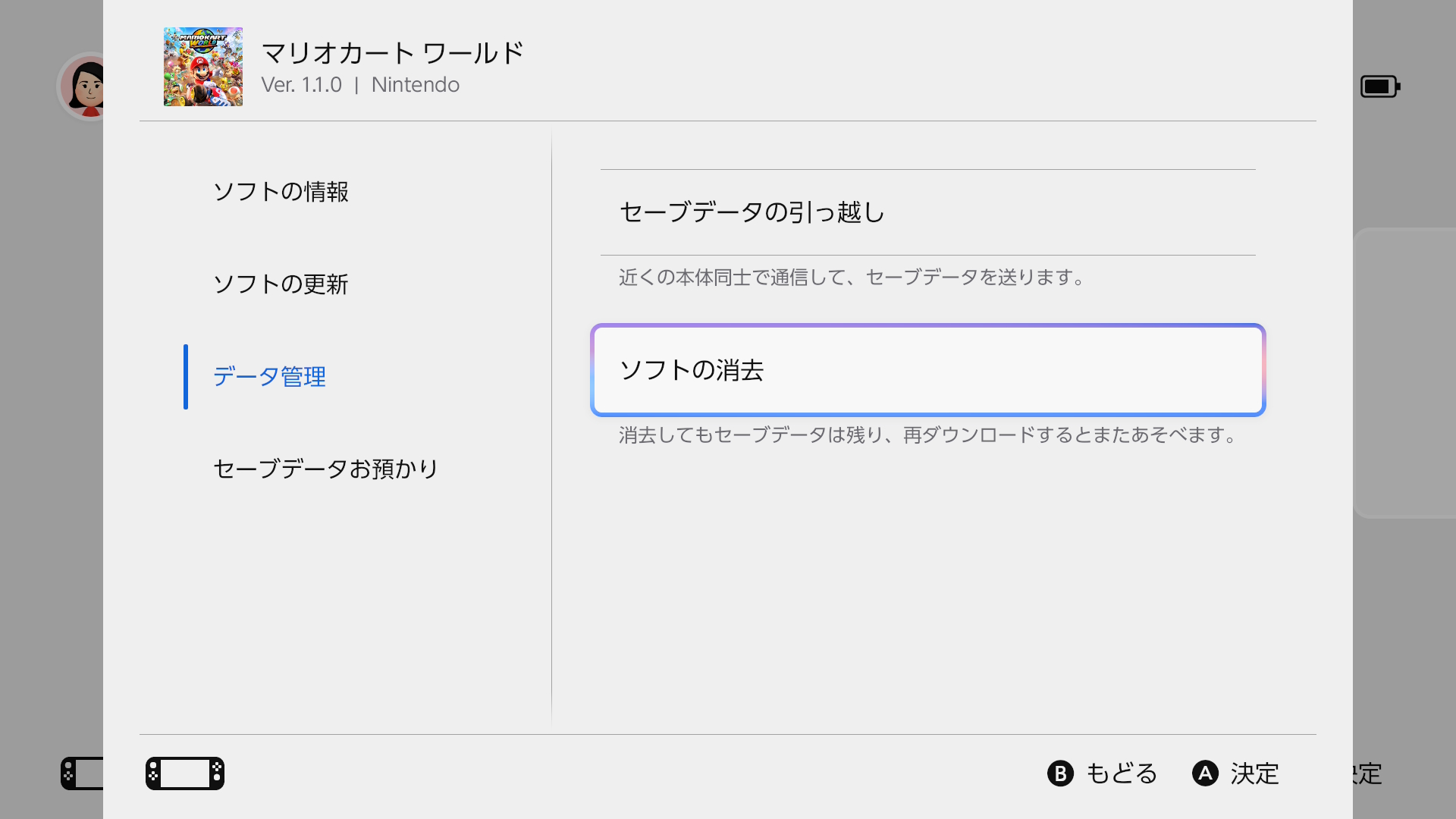Click the Ver. 1.1.0 version text

pos(302,85)
